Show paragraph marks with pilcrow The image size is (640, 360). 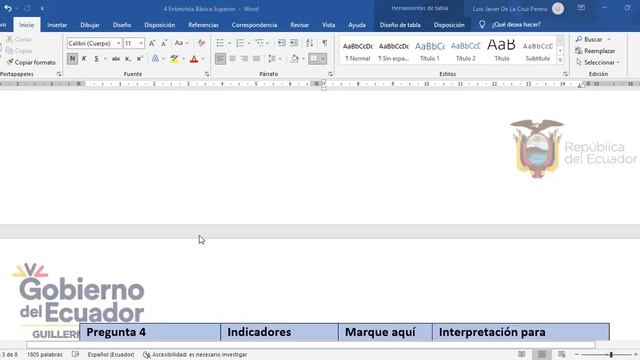[x=325, y=43]
